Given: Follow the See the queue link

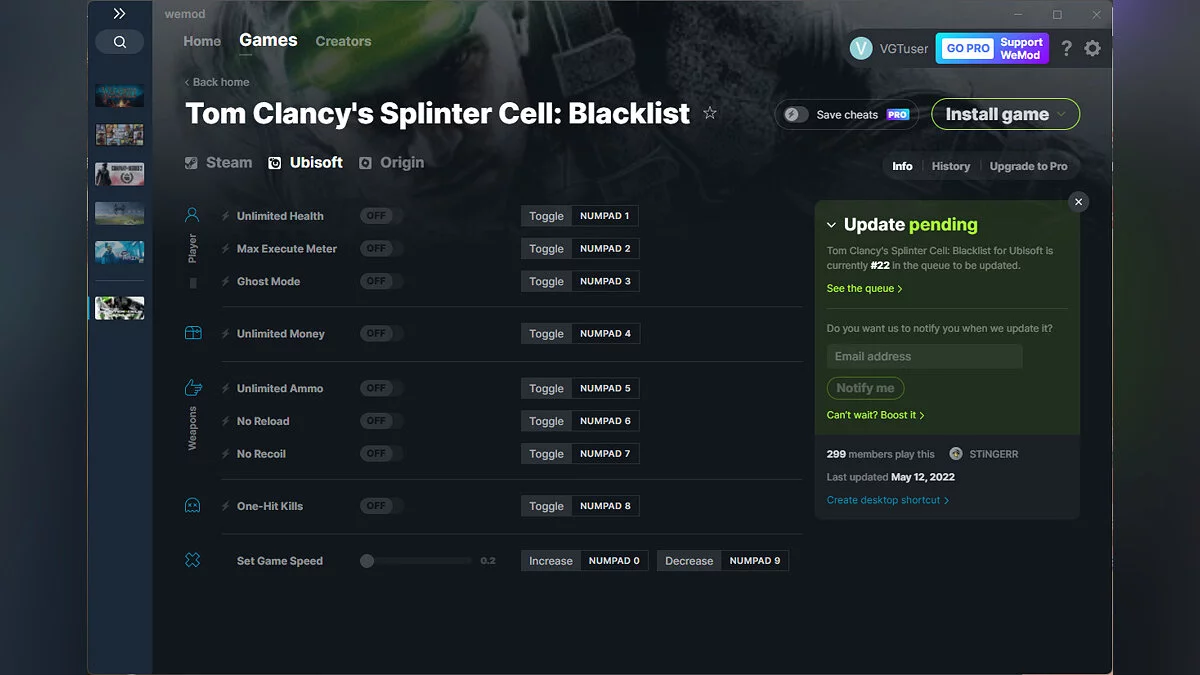Looking at the screenshot, I should (861, 288).
